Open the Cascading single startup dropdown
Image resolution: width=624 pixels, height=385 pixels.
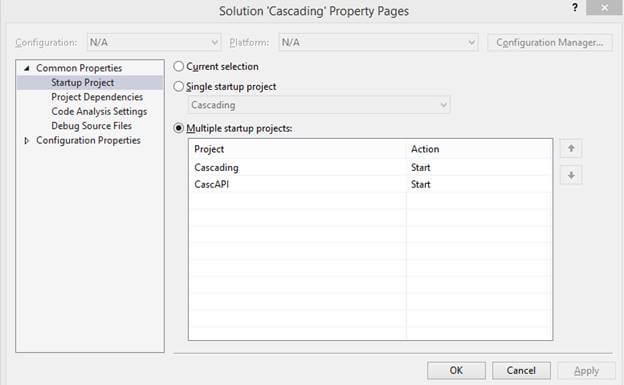click(319, 105)
